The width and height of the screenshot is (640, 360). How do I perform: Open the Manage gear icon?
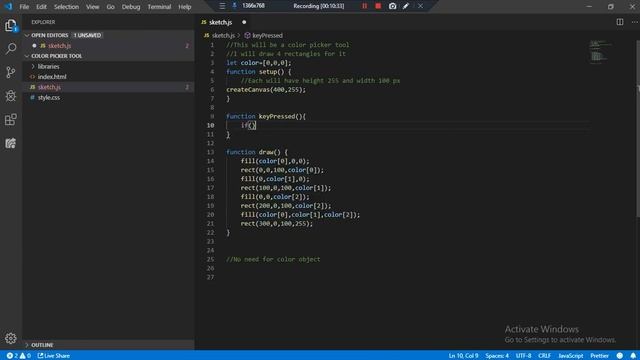[11, 338]
